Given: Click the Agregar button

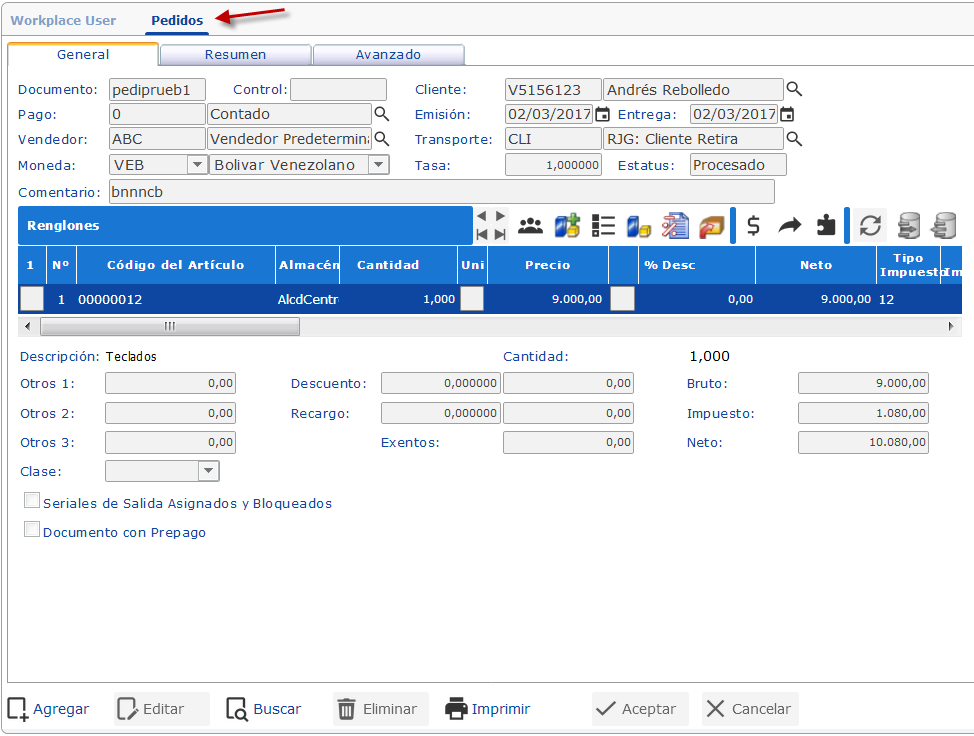Looking at the screenshot, I should click(x=49, y=709).
